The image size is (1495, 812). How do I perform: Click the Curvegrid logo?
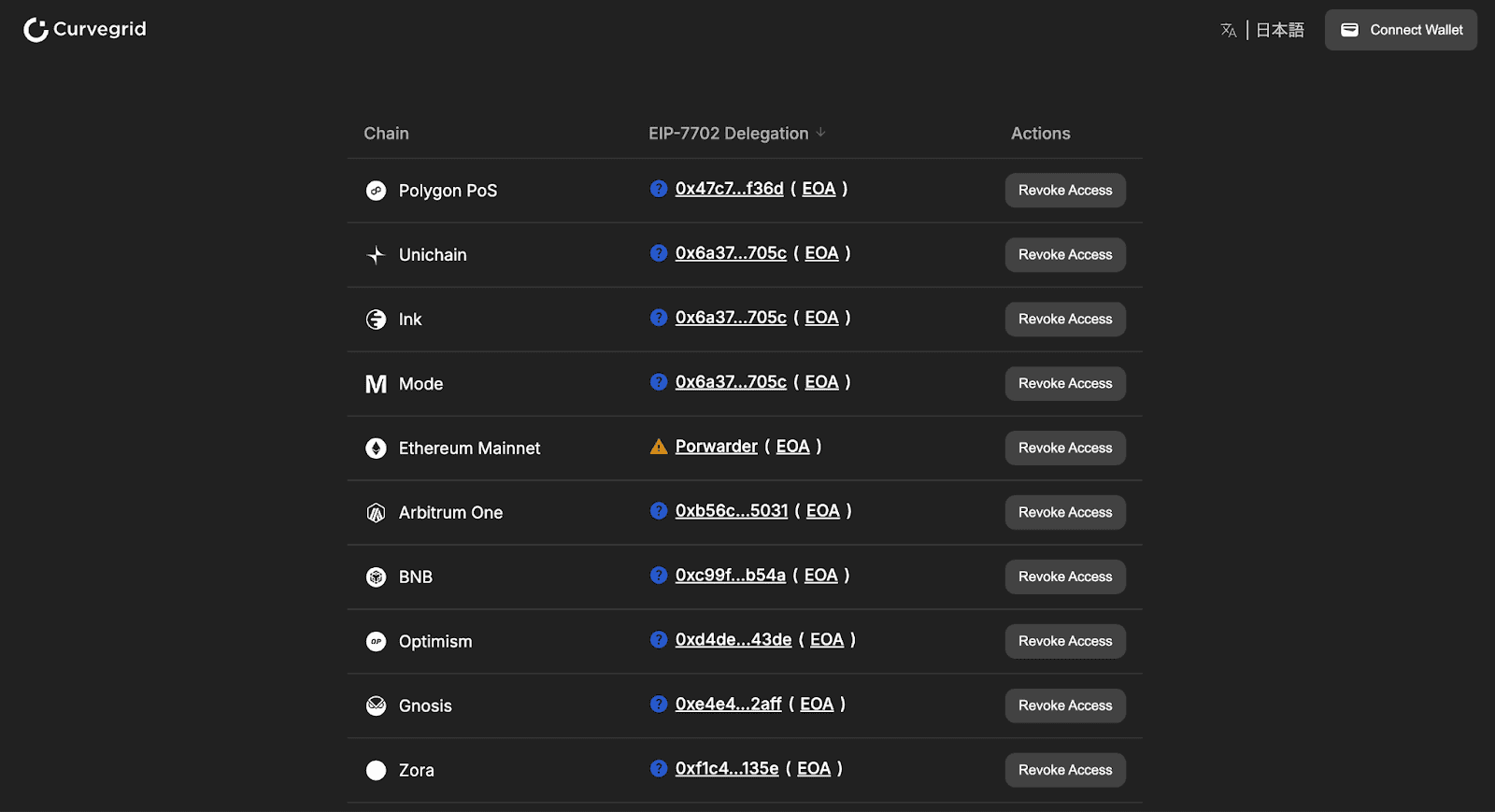(85, 30)
